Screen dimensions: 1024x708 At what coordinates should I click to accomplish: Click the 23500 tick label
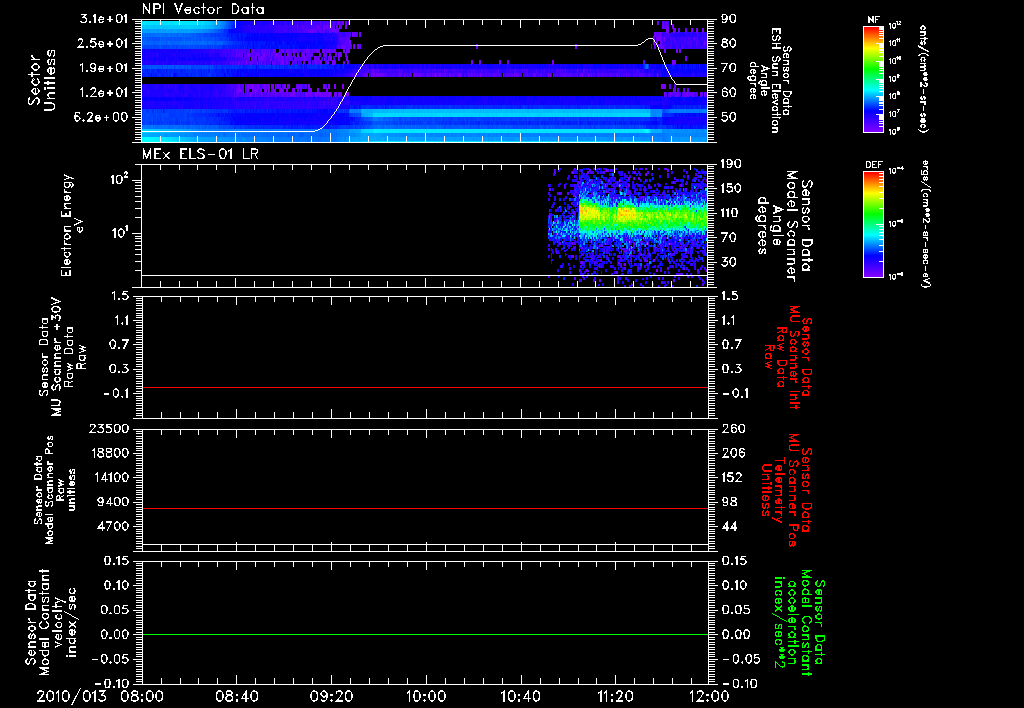110,429
